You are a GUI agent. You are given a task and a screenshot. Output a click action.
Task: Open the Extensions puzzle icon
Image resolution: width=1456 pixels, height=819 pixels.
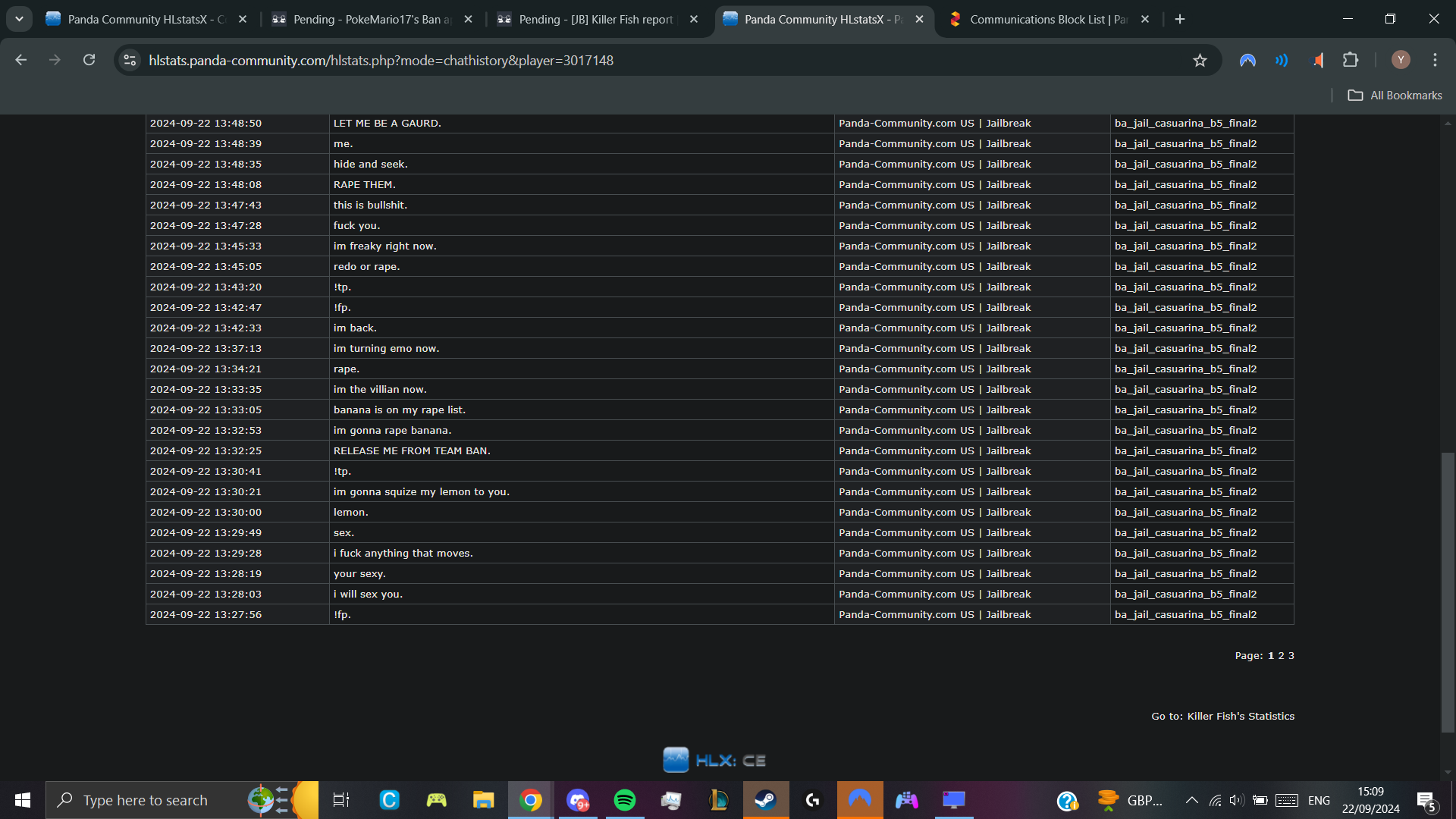pos(1351,60)
